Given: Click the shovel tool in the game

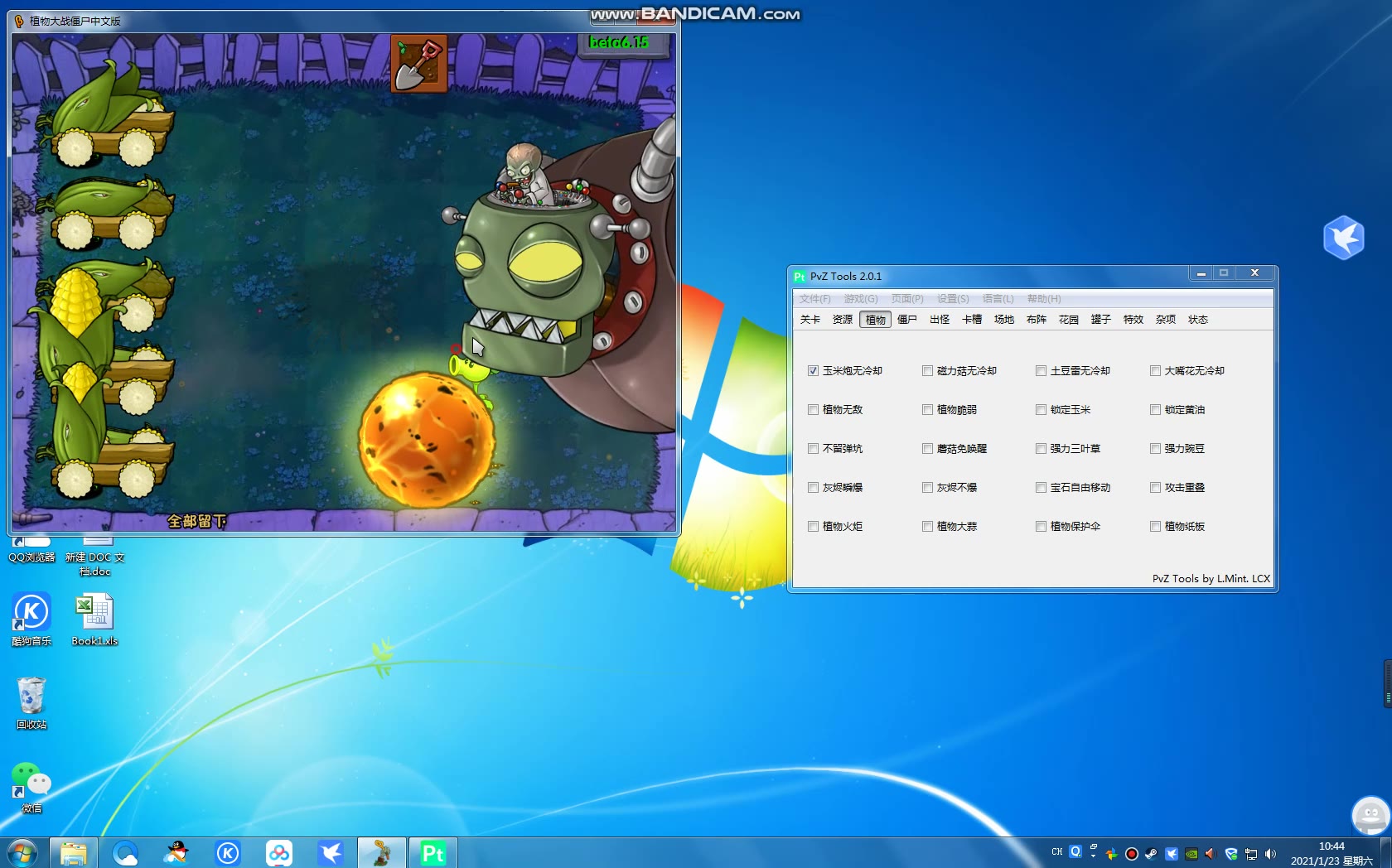Looking at the screenshot, I should pos(419,63).
